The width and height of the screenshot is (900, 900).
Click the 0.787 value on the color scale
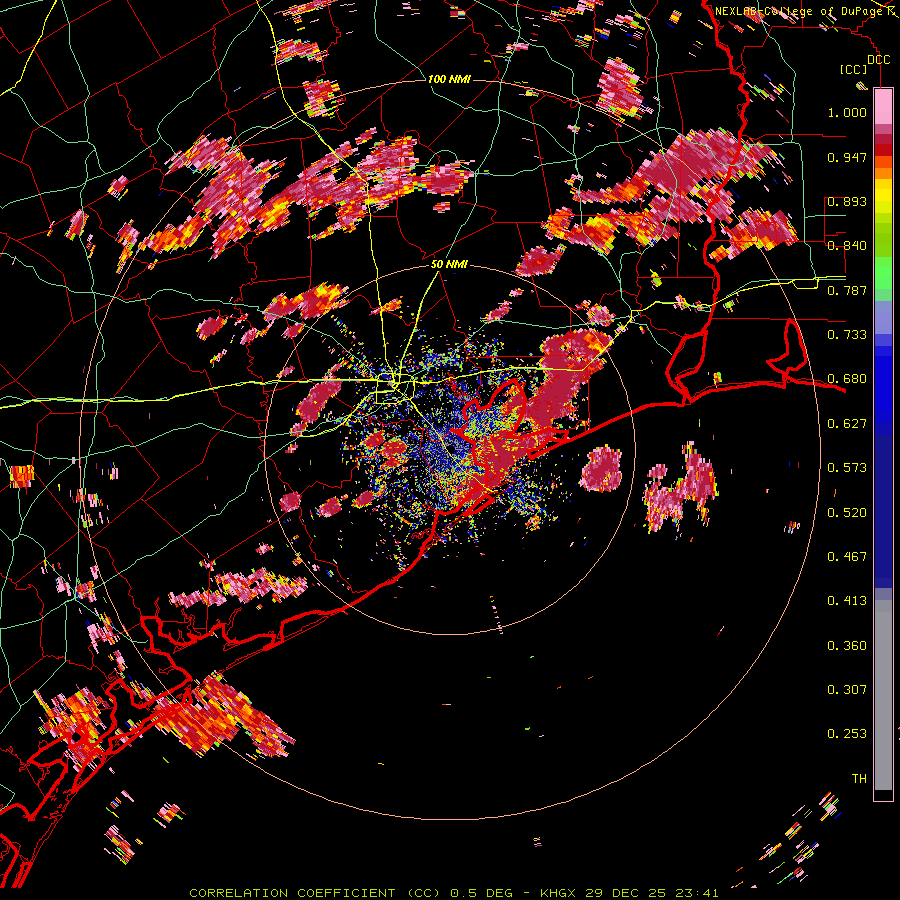click(x=847, y=290)
